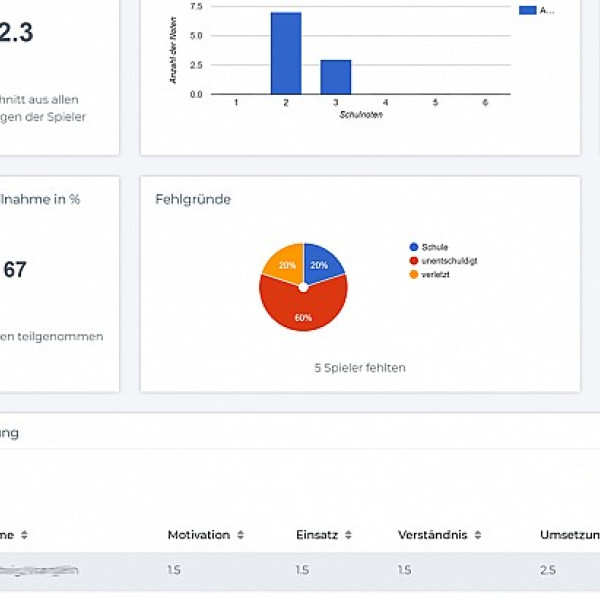The image size is (600, 600).
Task: Click the 2.5 Umsetzung cell in first row
Action: (x=549, y=570)
